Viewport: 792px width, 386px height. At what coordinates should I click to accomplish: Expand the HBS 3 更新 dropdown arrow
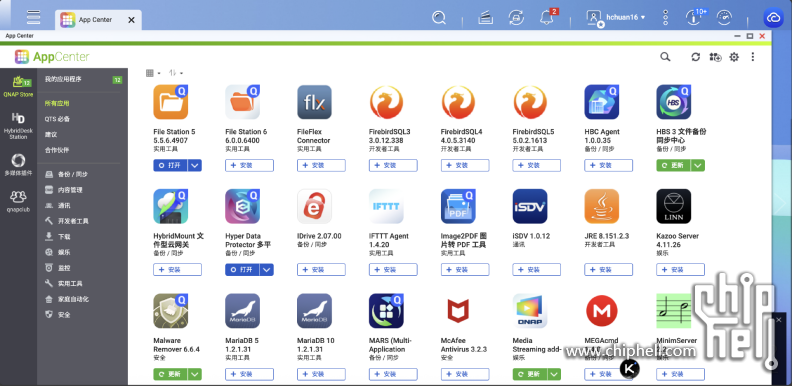[x=698, y=165]
